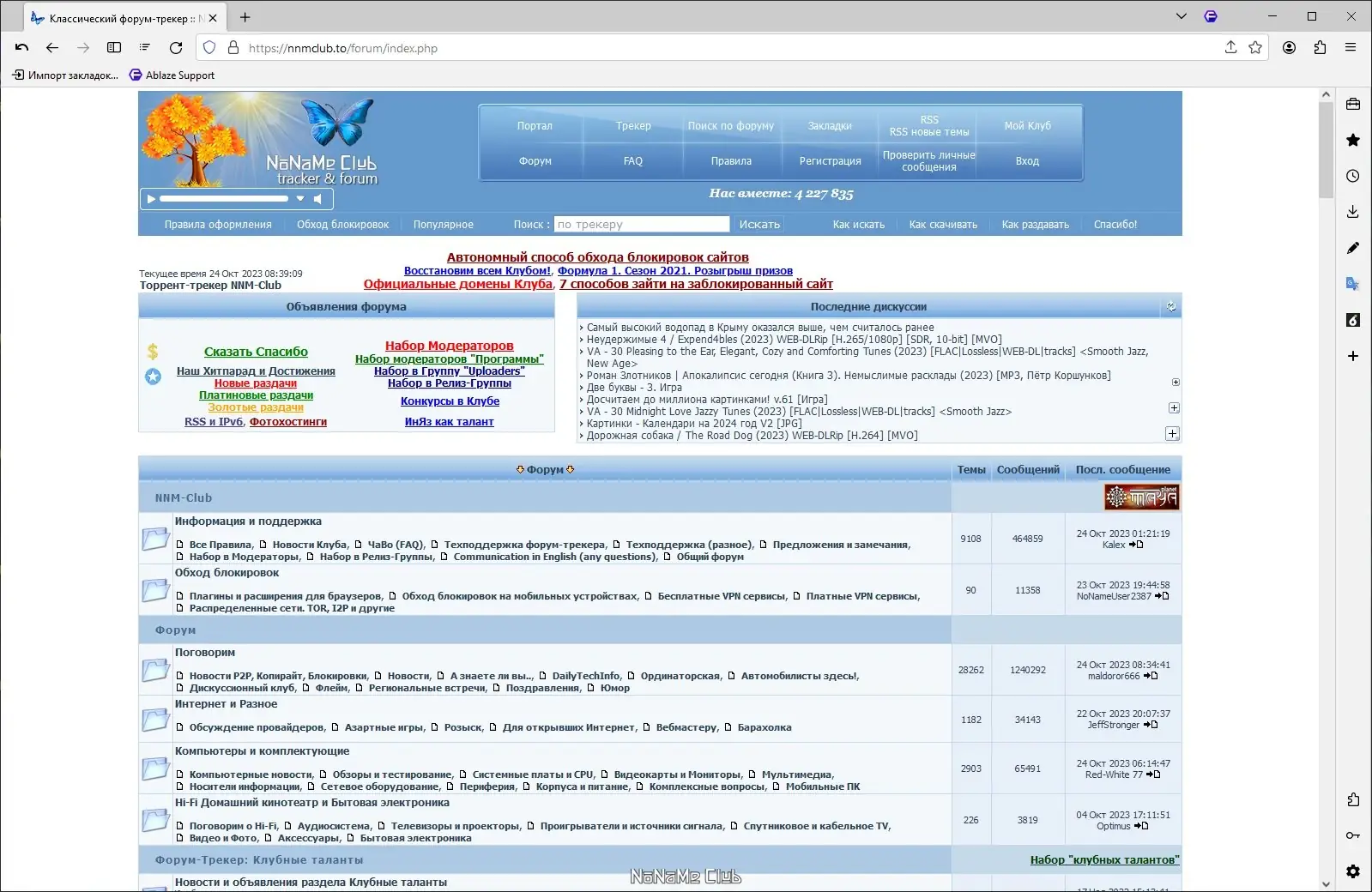1372x892 pixels.
Task: Click the page vertical scrollbar thumb
Action: 1326,150
